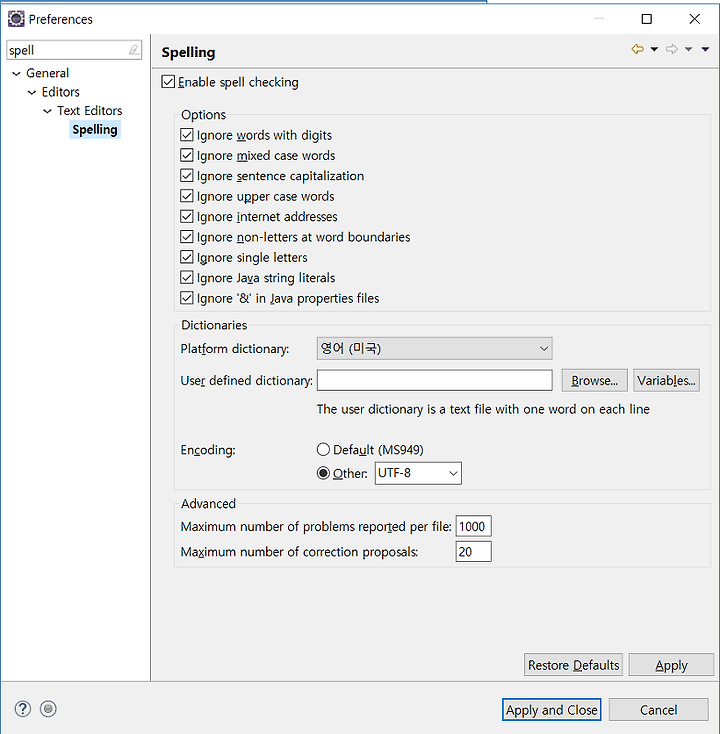The height and width of the screenshot is (734, 720).
Task: Open the Platform dictionary dropdown
Action: [434, 349]
